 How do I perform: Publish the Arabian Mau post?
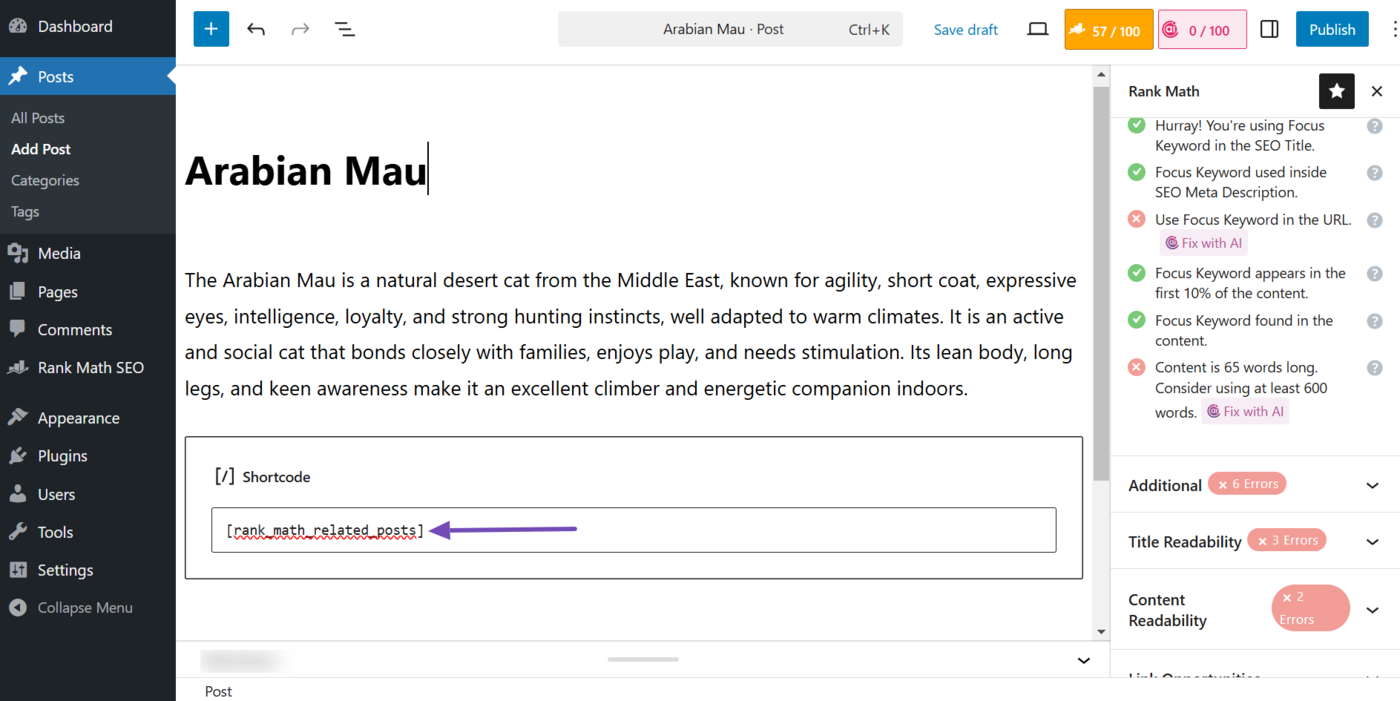(x=1332, y=29)
